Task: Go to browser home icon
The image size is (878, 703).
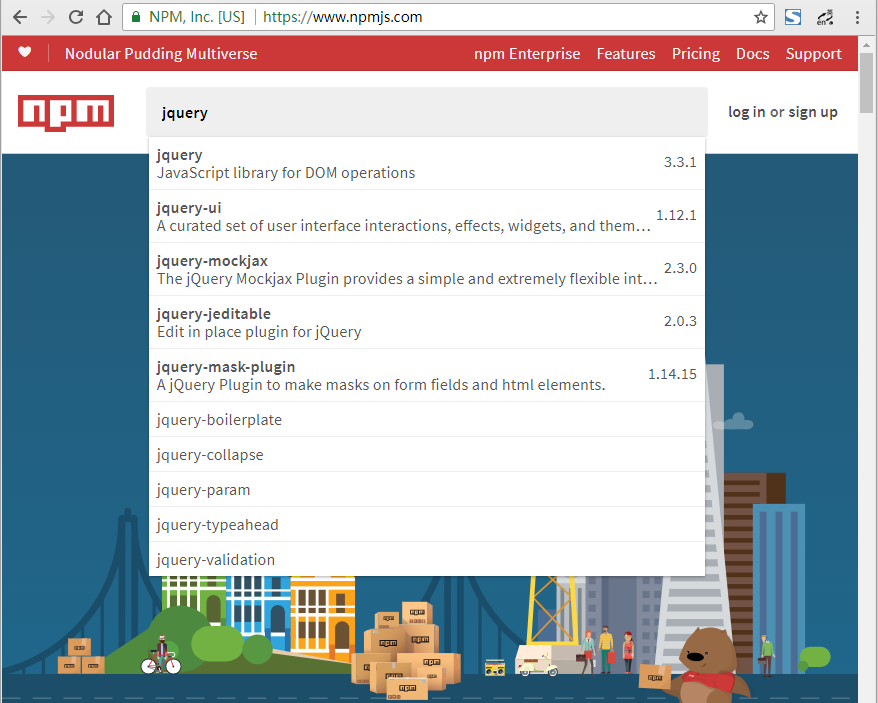Action: [x=104, y=17]
